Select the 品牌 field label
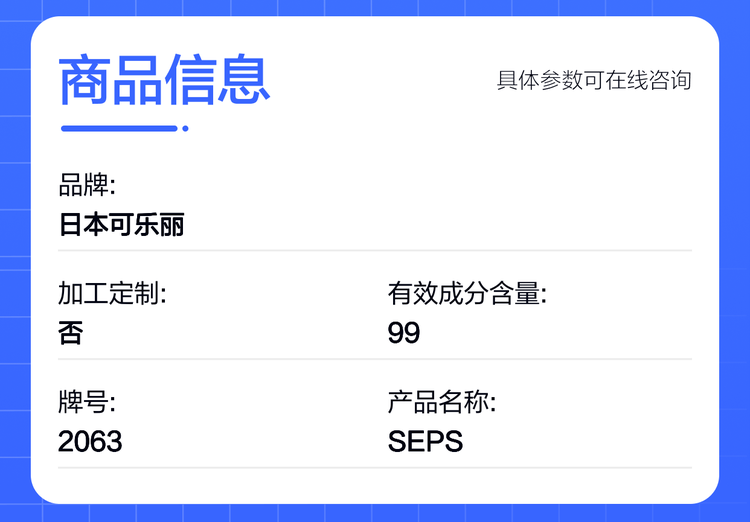Screen dimensions: 750x522 pyautogui.click(x=87, y=185)
